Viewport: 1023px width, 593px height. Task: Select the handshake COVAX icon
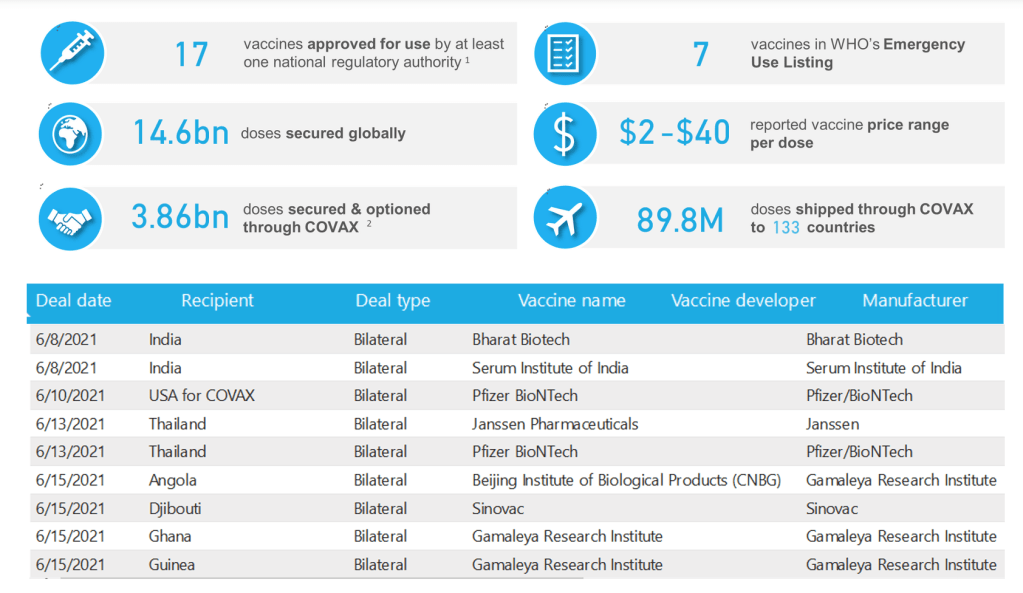pyautogui.click(x=70, y=218)
